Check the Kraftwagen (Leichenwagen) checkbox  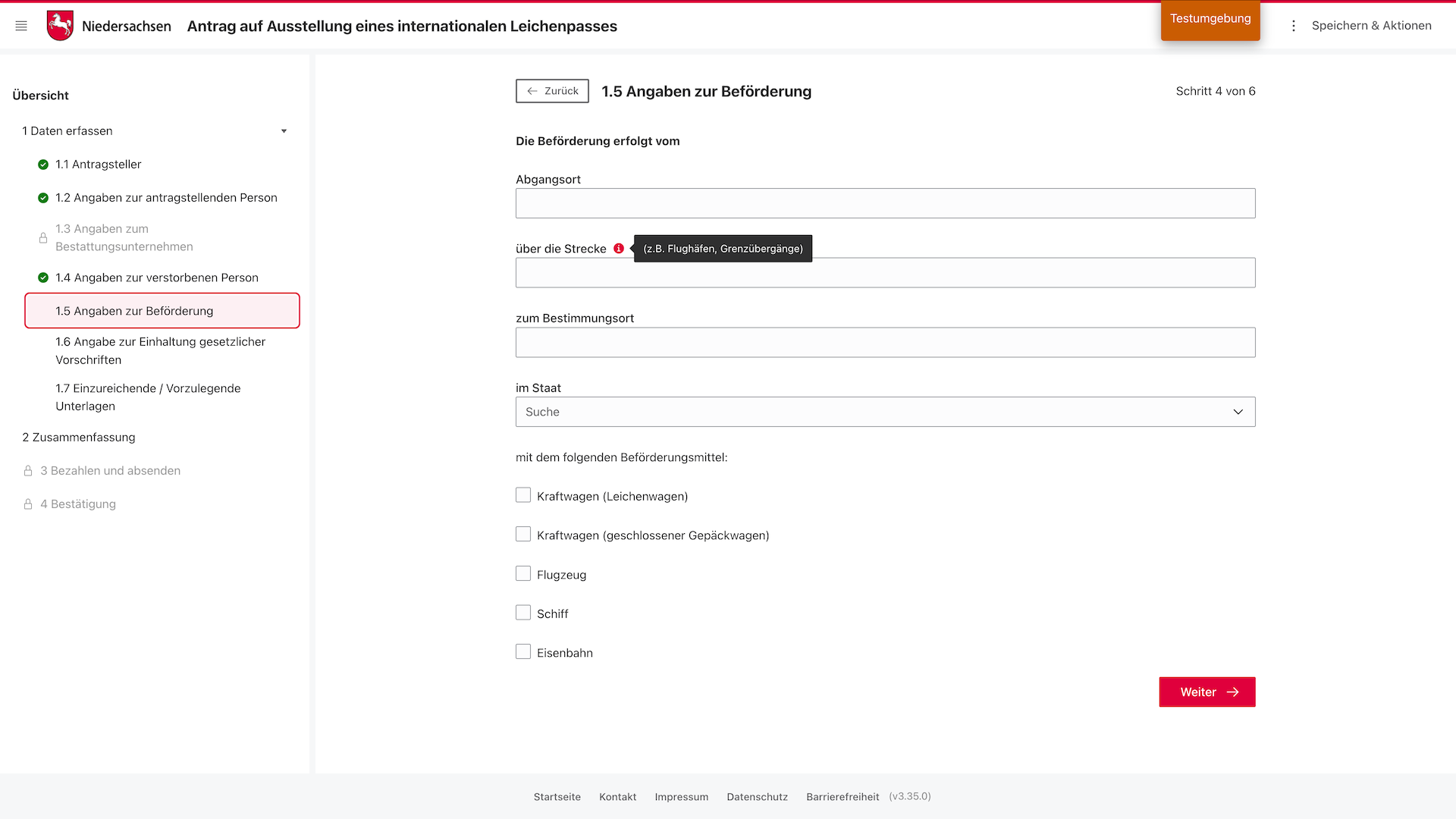tap(523, 495)
